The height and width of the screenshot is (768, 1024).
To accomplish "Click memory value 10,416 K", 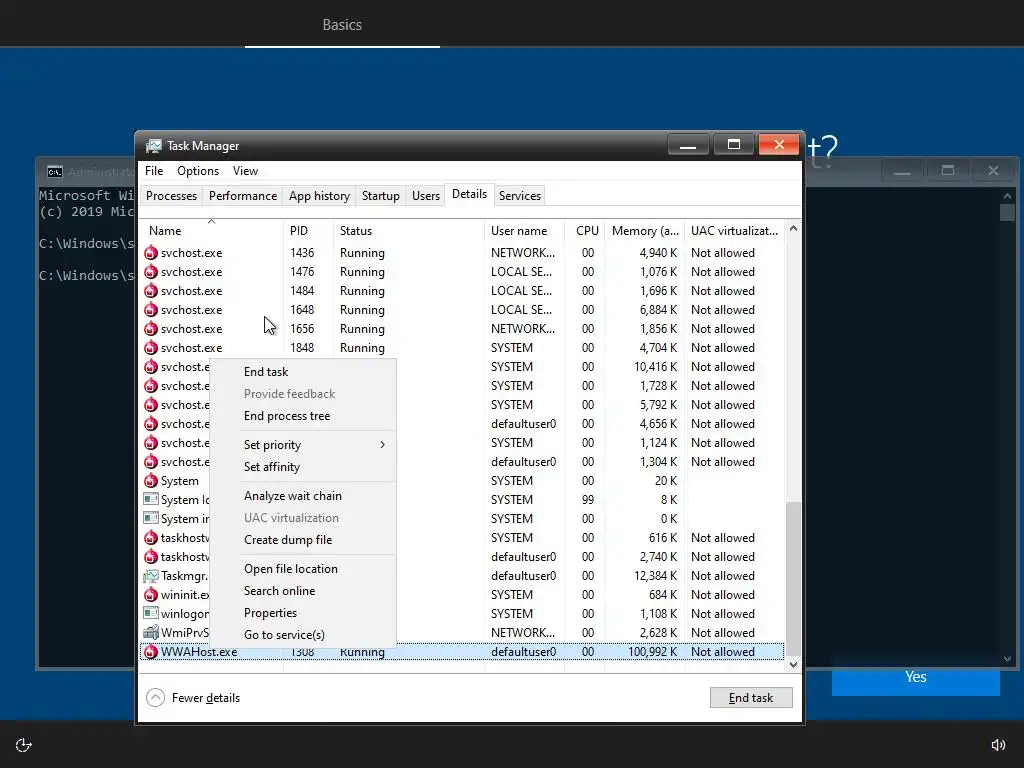I will pyautogui.click(x=656, y=367).
